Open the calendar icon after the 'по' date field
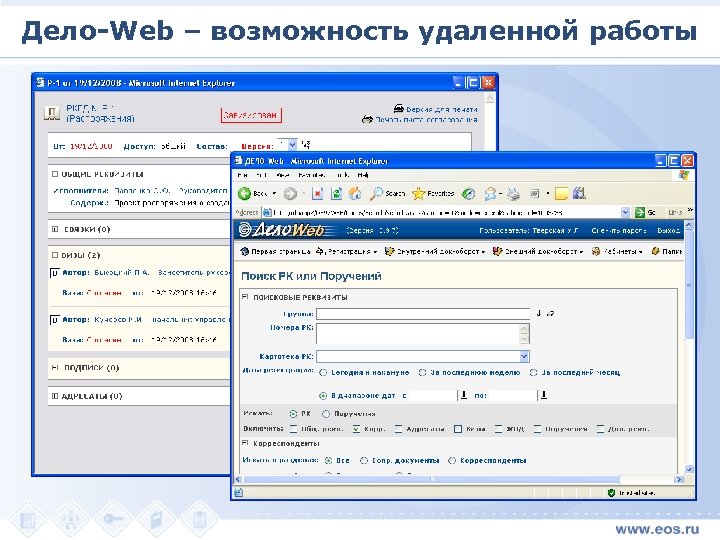Screen dimensions: 720x540 [x=544, y=395]
